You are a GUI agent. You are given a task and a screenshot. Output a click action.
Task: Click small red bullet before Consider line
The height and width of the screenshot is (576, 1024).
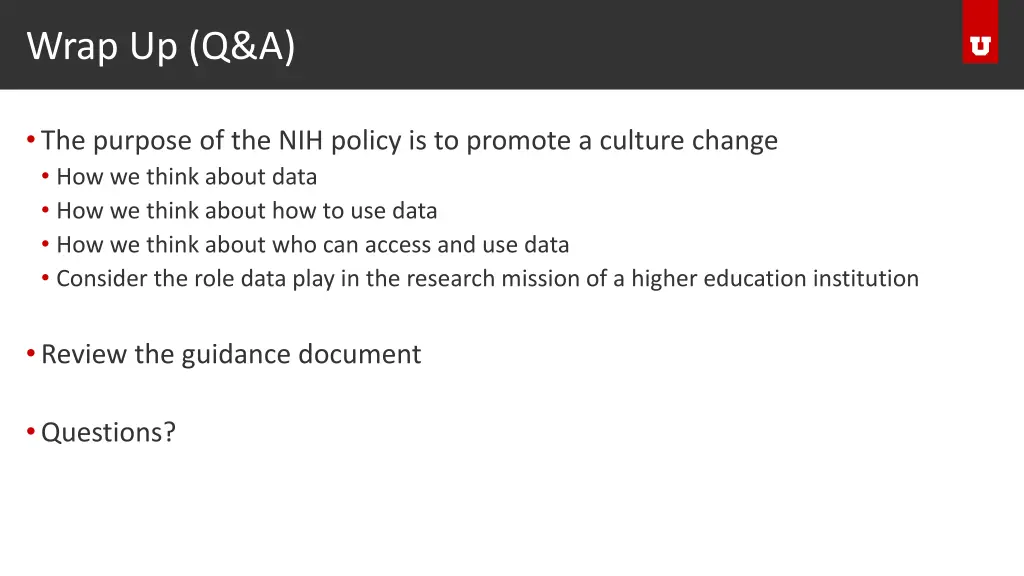click(45, 278)
